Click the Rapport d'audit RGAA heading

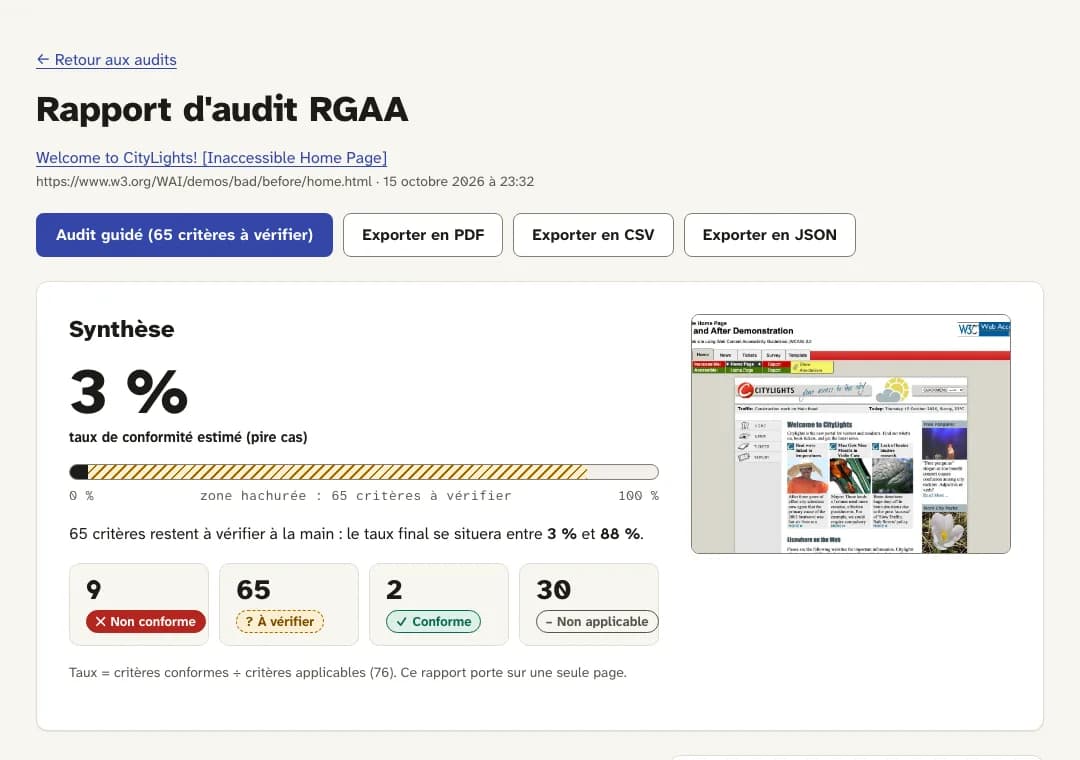[x=222, y=110]
